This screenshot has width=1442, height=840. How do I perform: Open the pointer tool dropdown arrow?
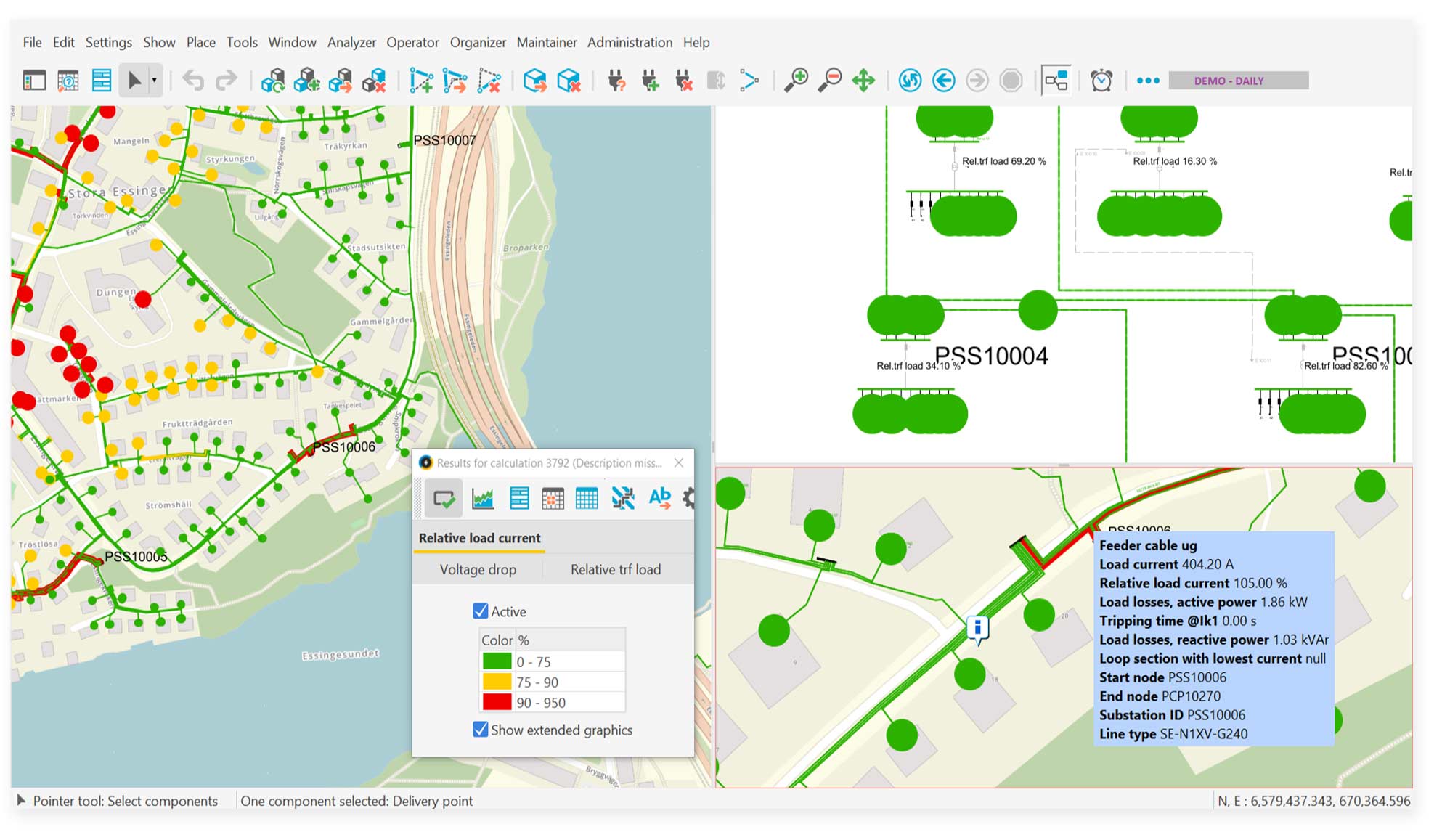(154, 80)
